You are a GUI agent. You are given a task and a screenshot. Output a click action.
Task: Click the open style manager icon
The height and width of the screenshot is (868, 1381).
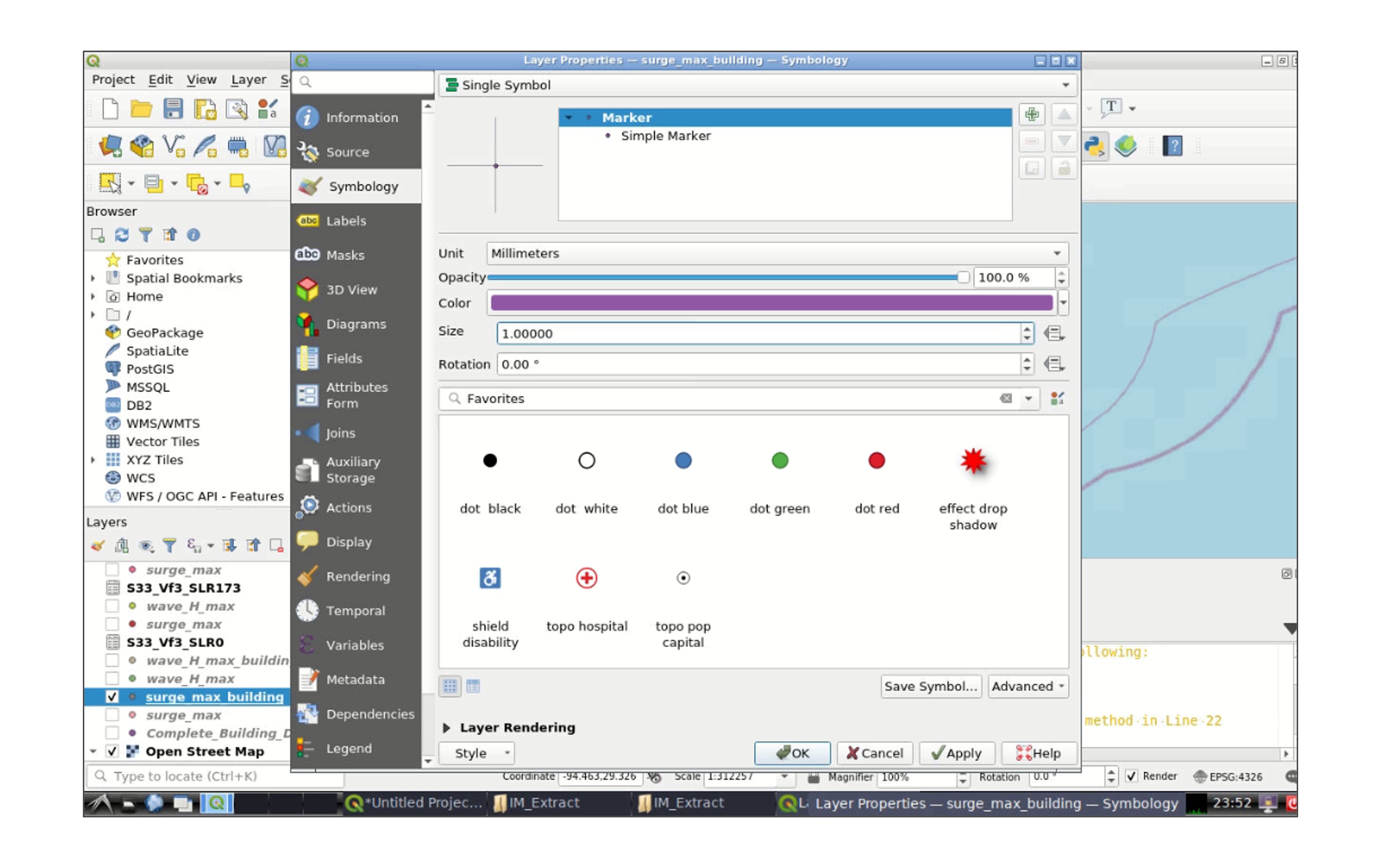point(1057,398)
